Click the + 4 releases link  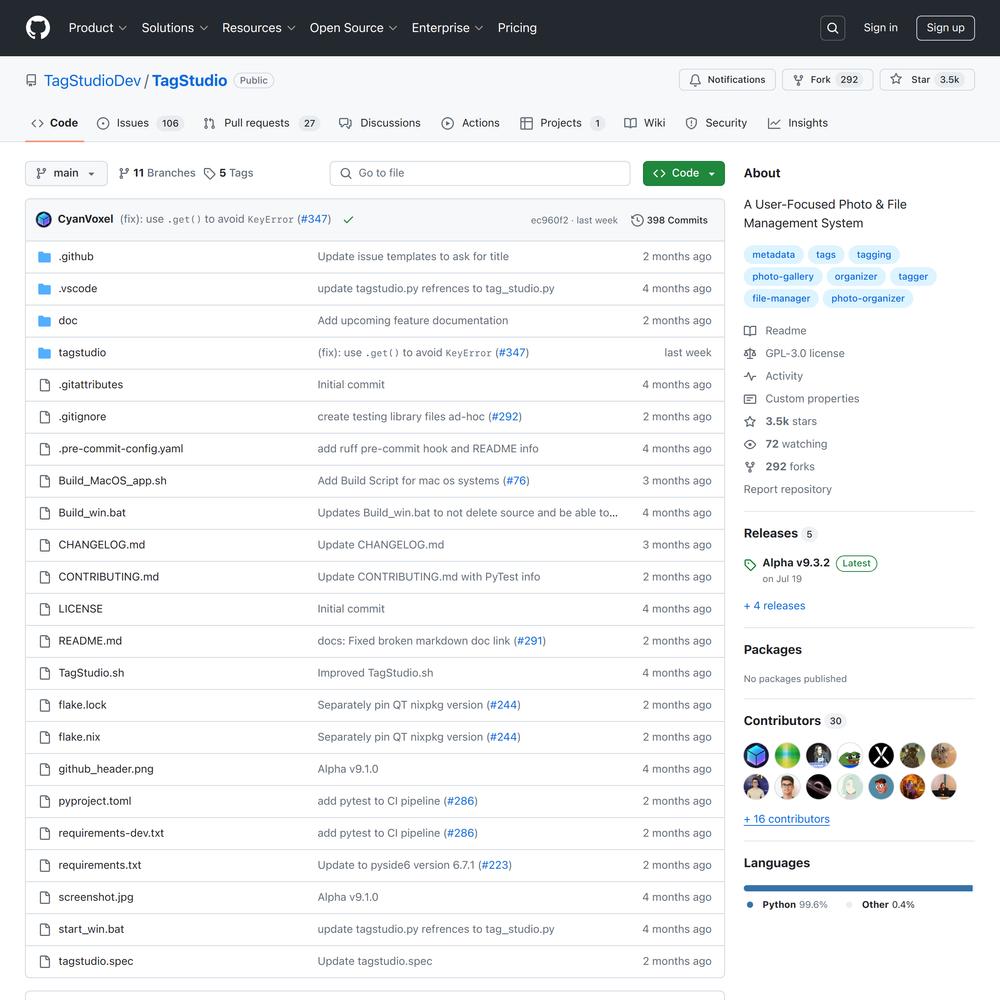[774, 605]
